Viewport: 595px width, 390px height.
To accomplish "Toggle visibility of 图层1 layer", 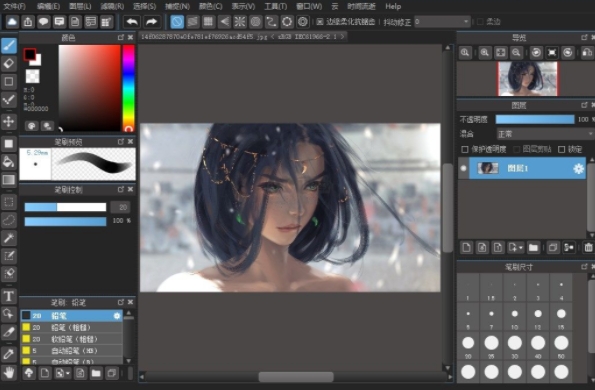I will pos(463,168).
